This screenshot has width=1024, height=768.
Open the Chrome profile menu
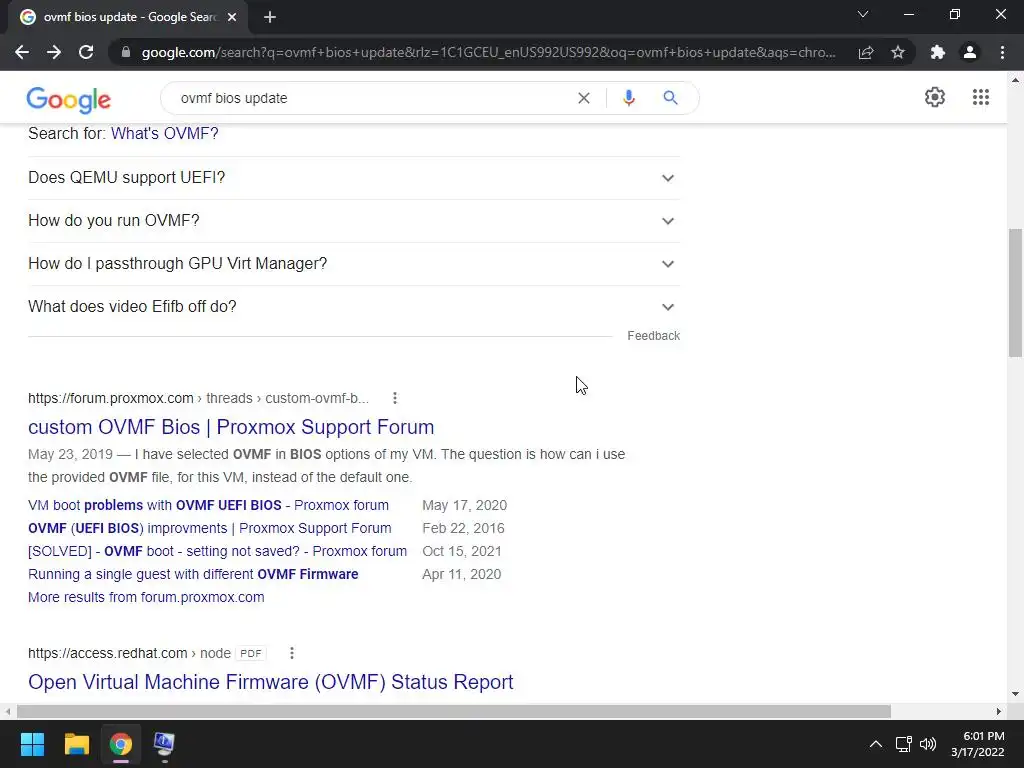tap(970, 52)
